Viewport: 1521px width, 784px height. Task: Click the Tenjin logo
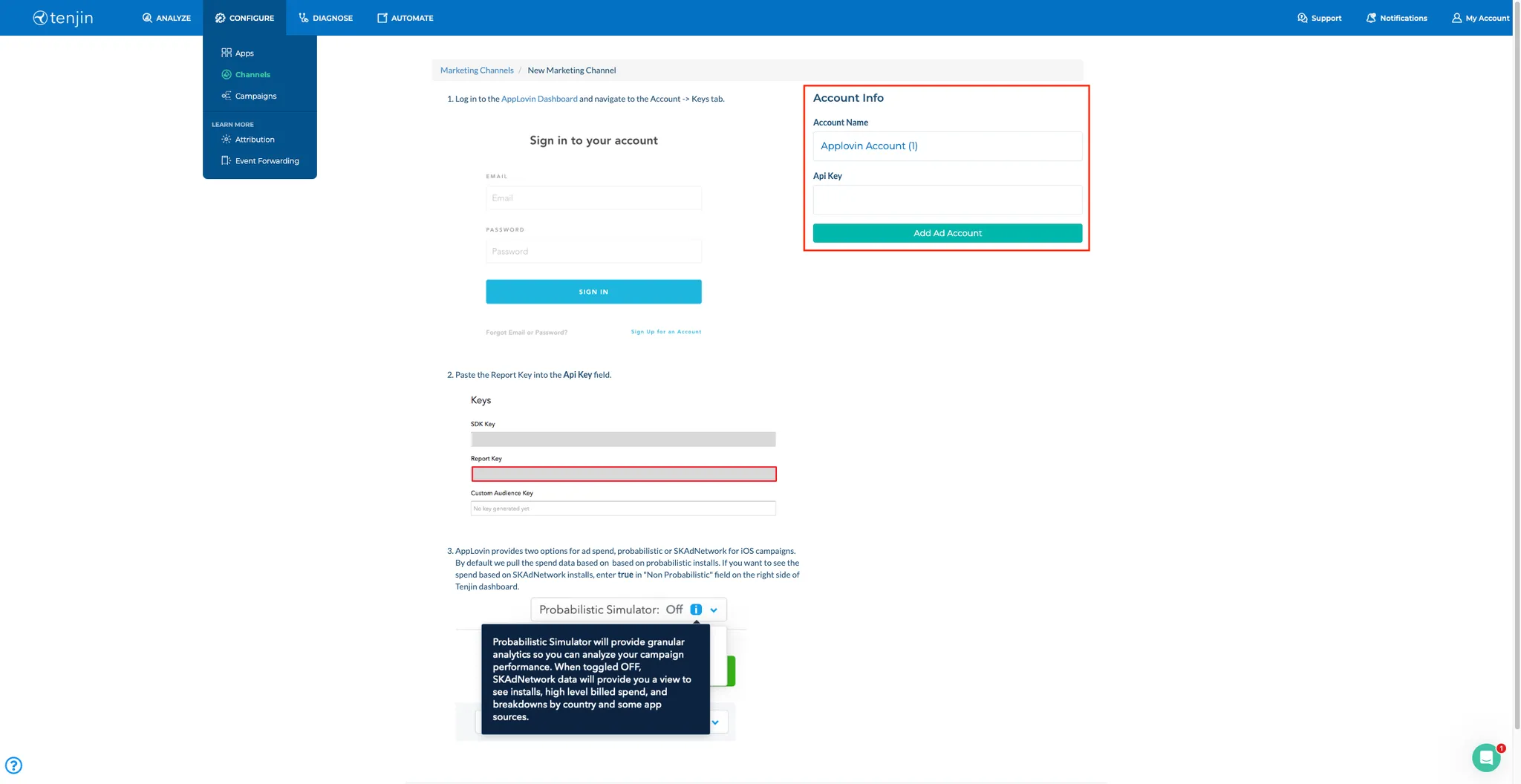[63, 18]
